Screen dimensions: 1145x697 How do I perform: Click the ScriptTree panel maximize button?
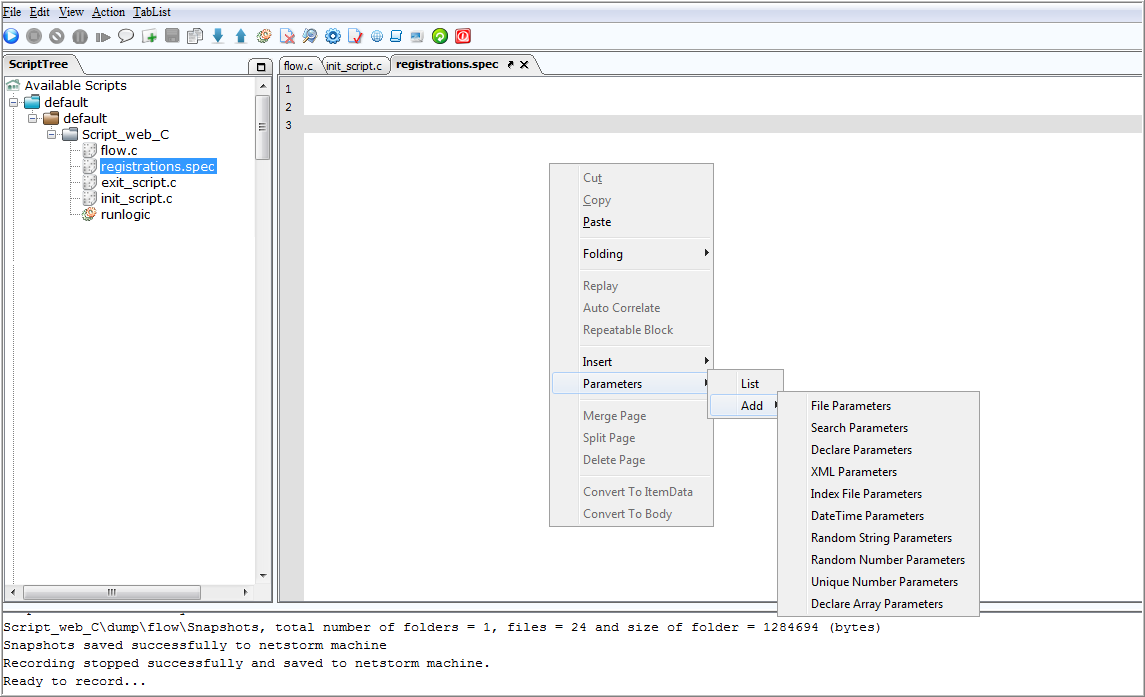coord(261,66)
